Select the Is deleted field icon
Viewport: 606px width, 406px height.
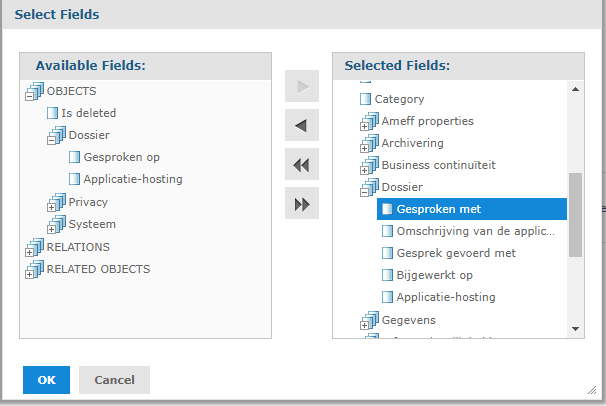[x=52, y=113]
